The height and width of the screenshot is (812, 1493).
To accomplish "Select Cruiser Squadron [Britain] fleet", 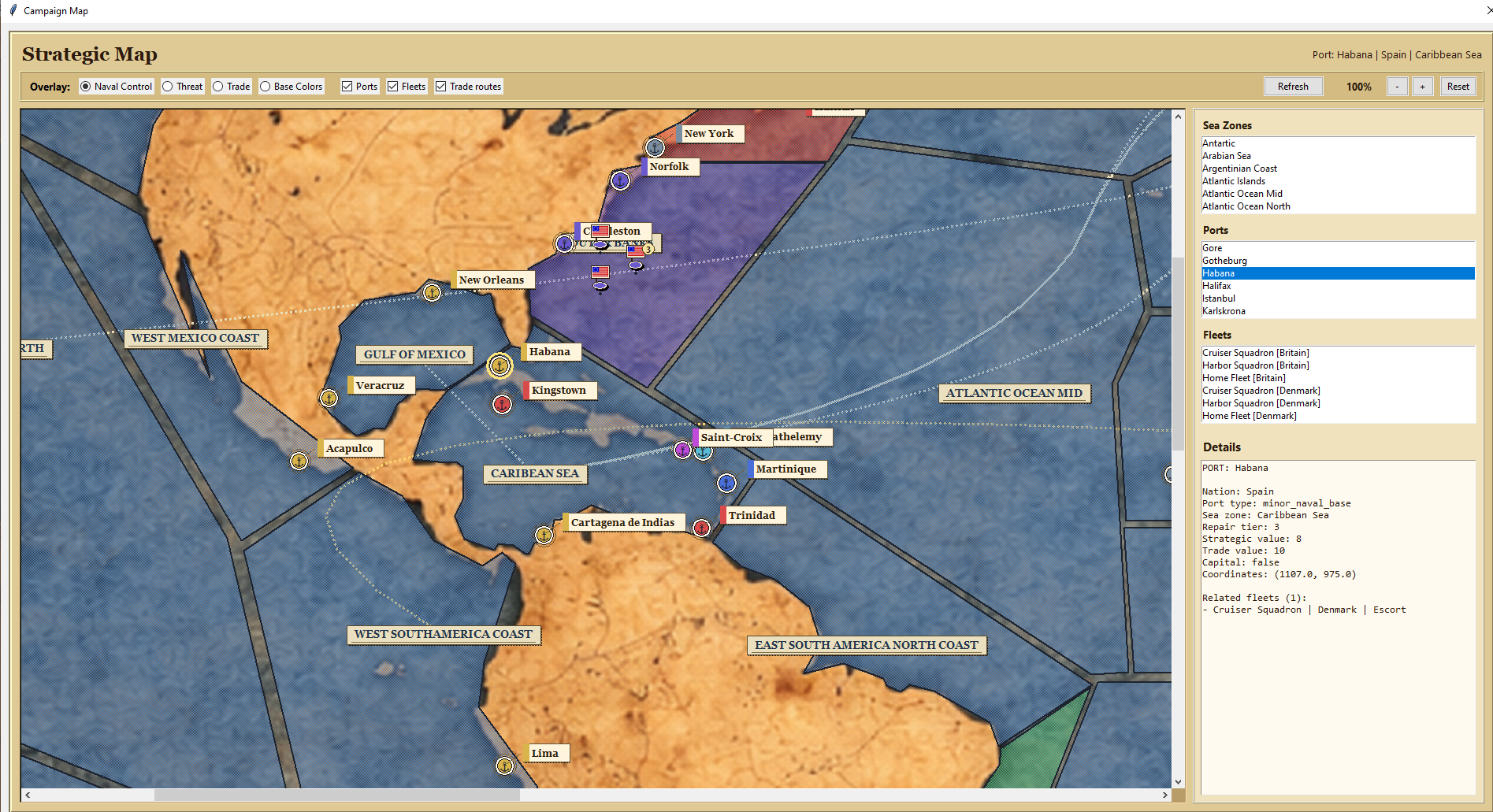I will [1338, 353].
